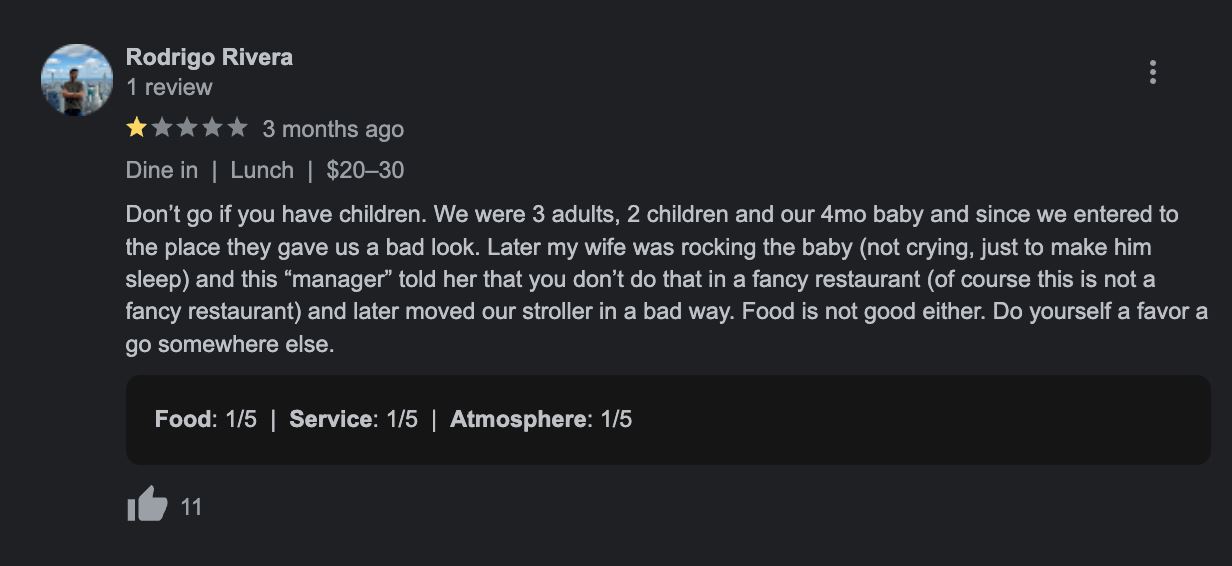Screen dimensions: 1232x566
Task: Click the Rodrigo Rivera reviewer name
Action: [x=209, y=57]
